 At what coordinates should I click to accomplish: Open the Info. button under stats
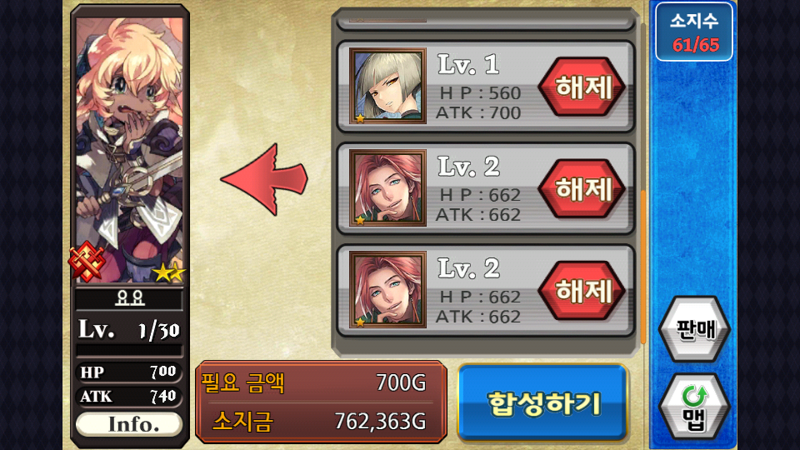pos(129,424)
